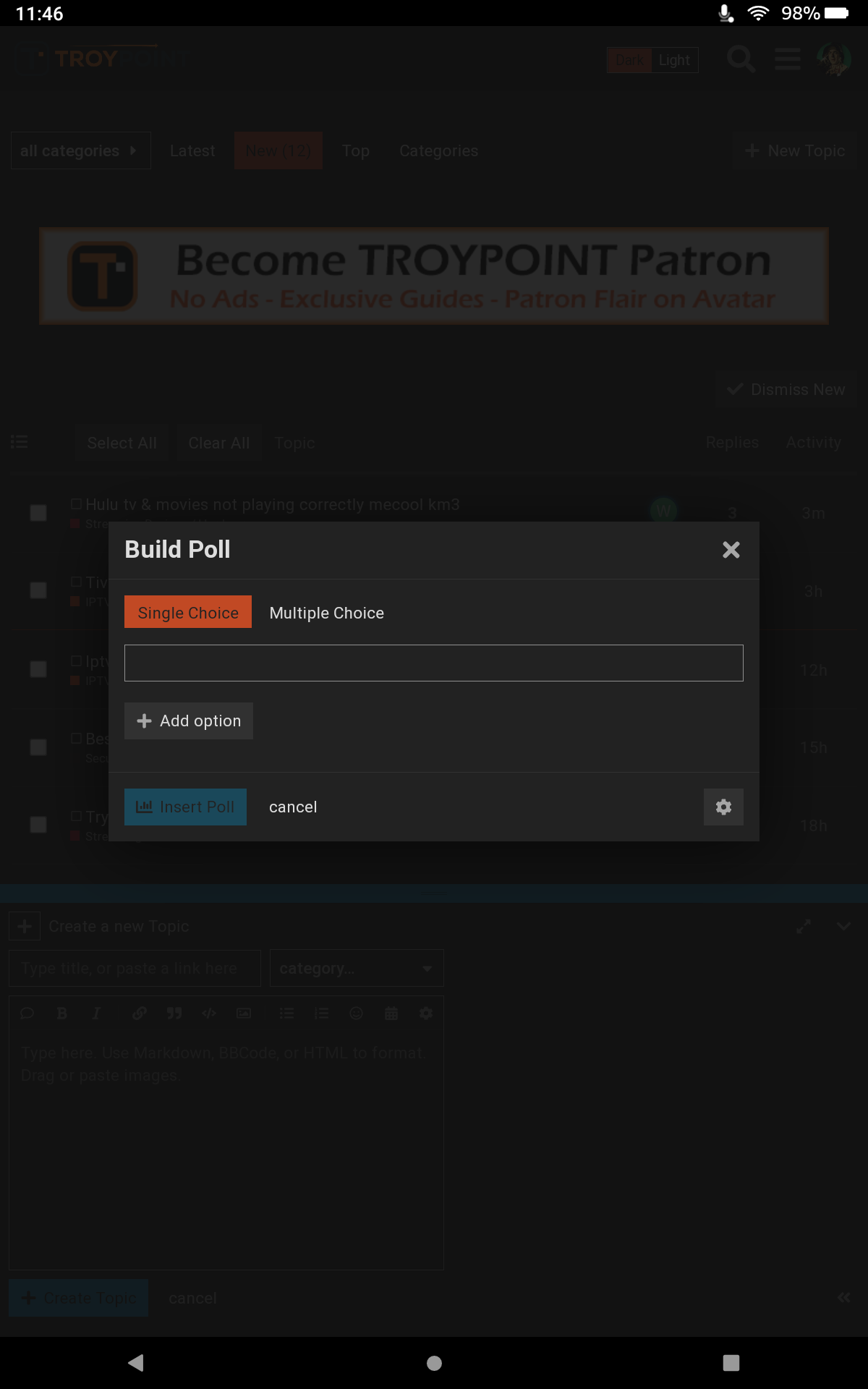Toggle Light theme in Dark/Light switch
Image resolution: width=868 pixels, height=1389 pixels.
(674, 60)
